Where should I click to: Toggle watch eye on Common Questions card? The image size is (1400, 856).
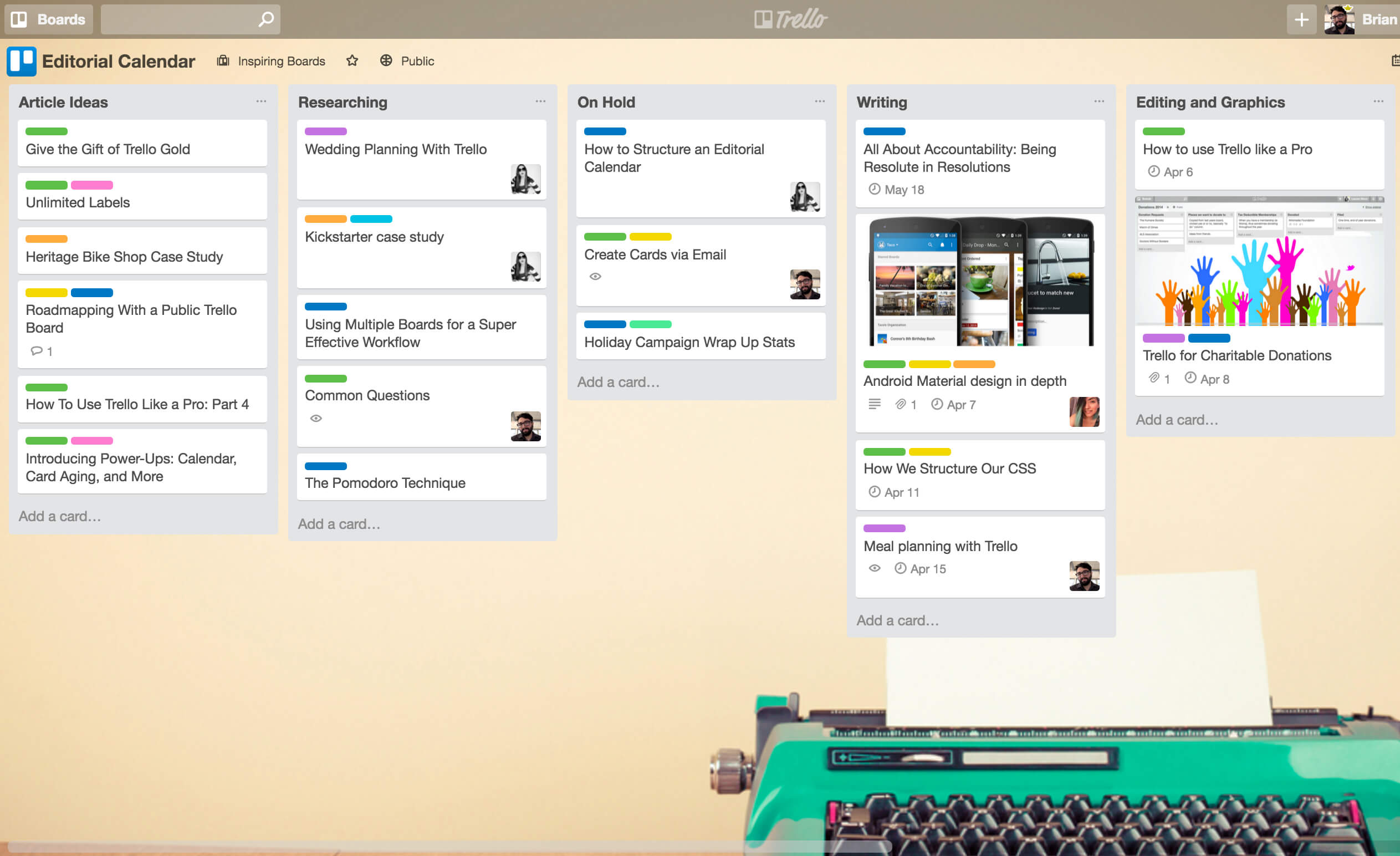[316, 419]
